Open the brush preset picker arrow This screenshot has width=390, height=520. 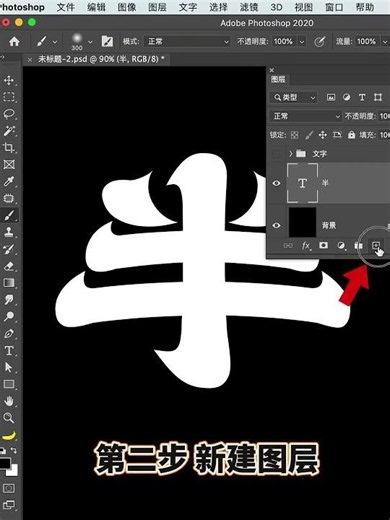click(x=90, y=42)
